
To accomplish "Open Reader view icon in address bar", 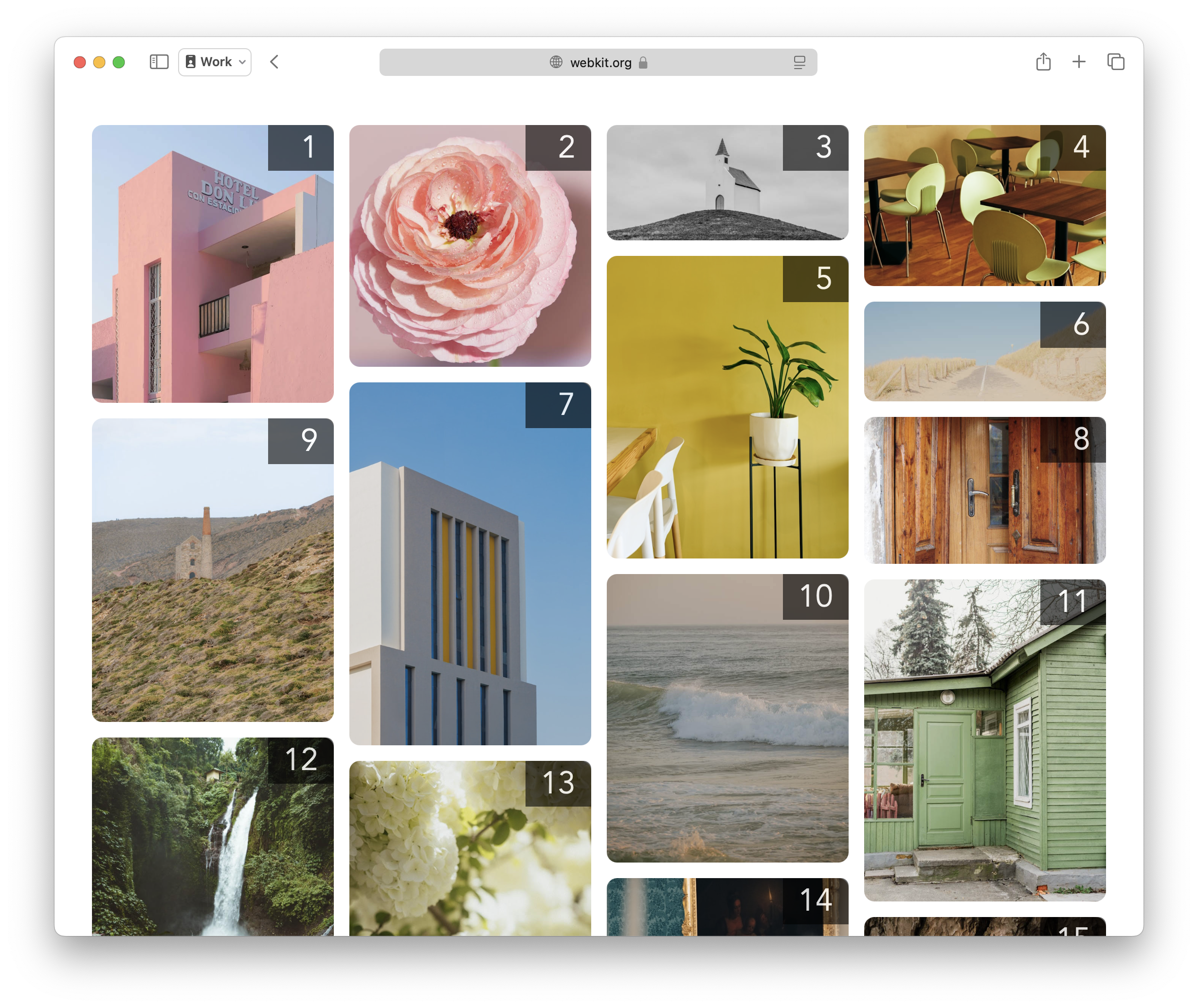I will pos(799,62).
